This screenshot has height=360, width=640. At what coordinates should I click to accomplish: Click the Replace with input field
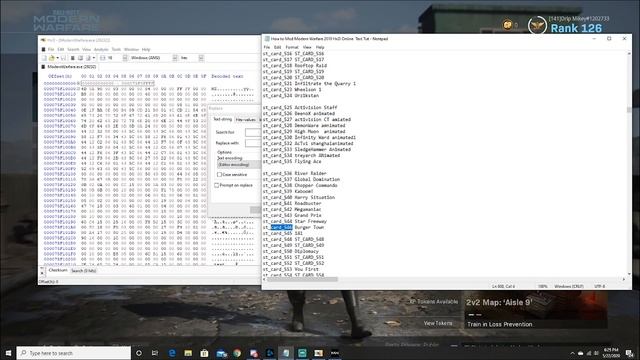(253, 143)
